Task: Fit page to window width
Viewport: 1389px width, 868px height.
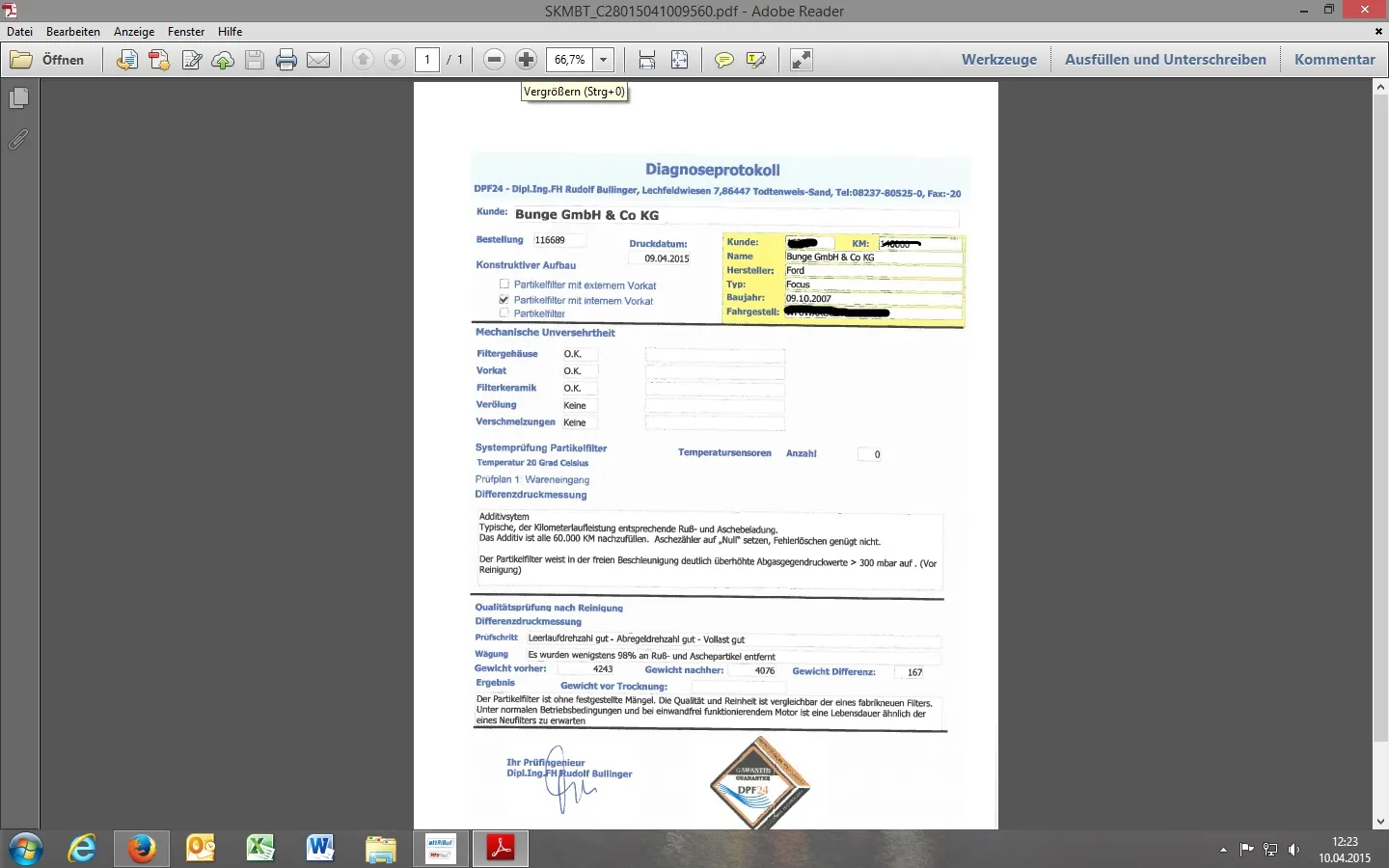Action: (647, 60)
